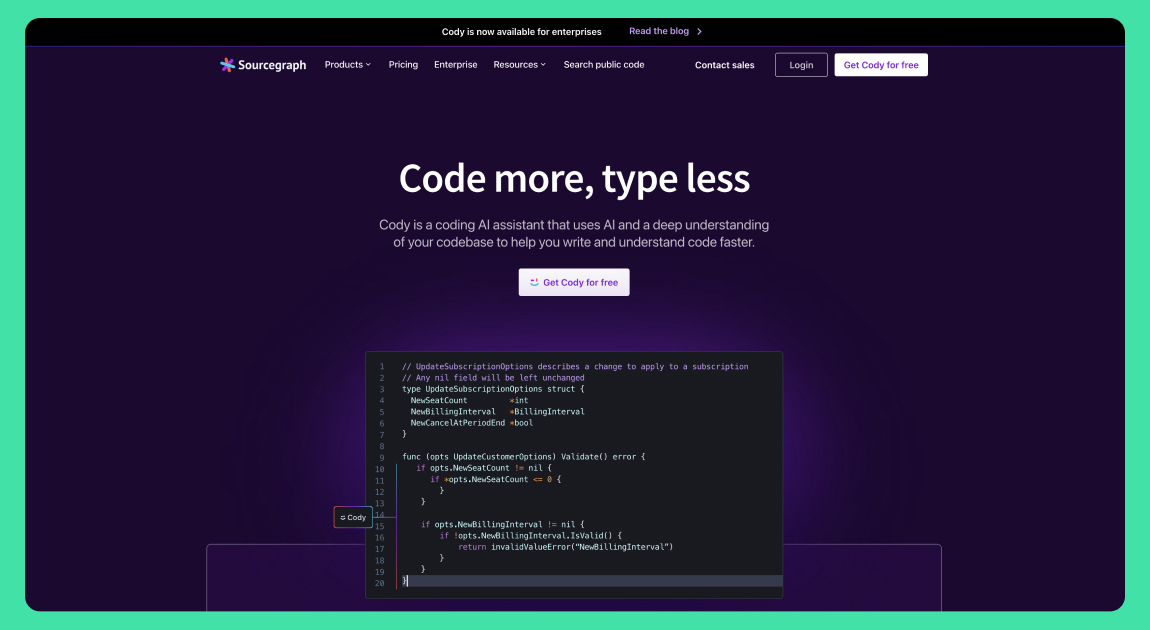Open the Enterprise nav item
Screen dimensions: 1150x630
click(x=455, y=65)
